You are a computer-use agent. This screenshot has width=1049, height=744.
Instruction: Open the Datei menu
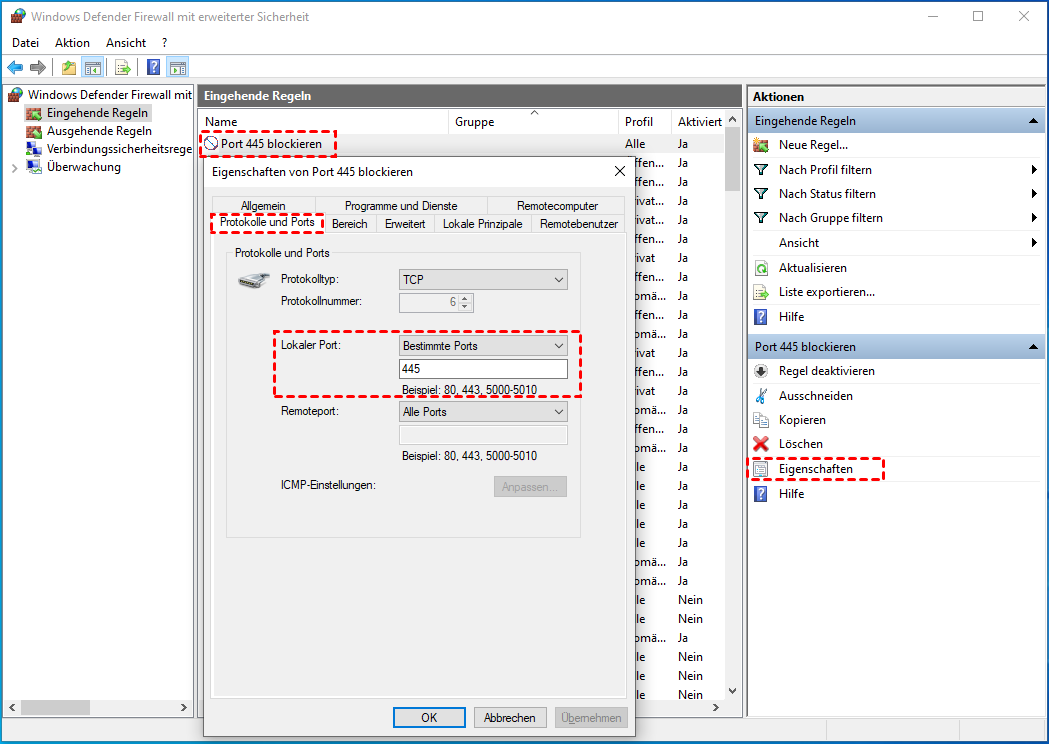(25, 43)
